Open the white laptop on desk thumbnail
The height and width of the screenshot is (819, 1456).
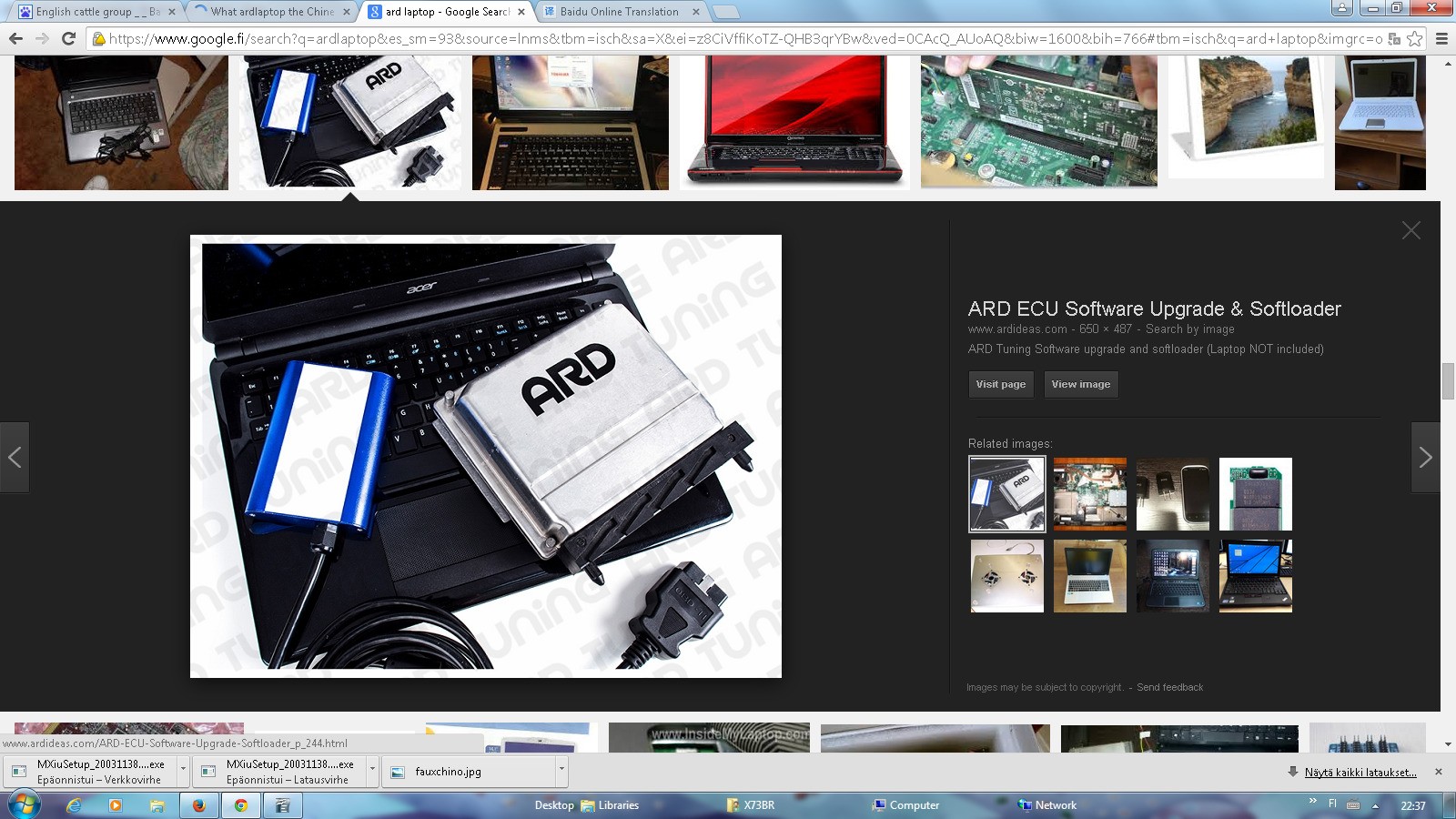click(x=1380, y=122)
